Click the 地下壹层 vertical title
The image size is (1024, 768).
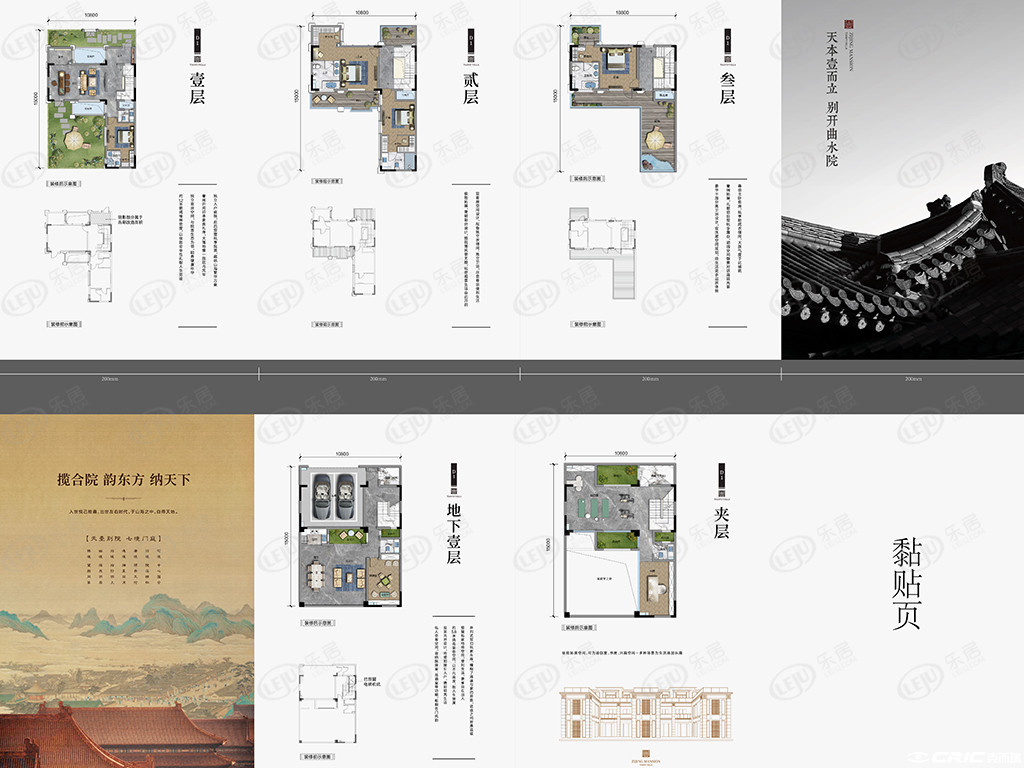(x=454, y=533)
